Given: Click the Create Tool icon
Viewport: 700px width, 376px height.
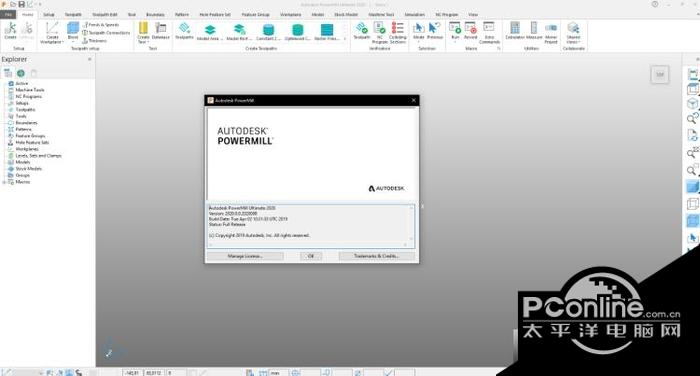Looking at the screenshot, I should click(143, 33).
